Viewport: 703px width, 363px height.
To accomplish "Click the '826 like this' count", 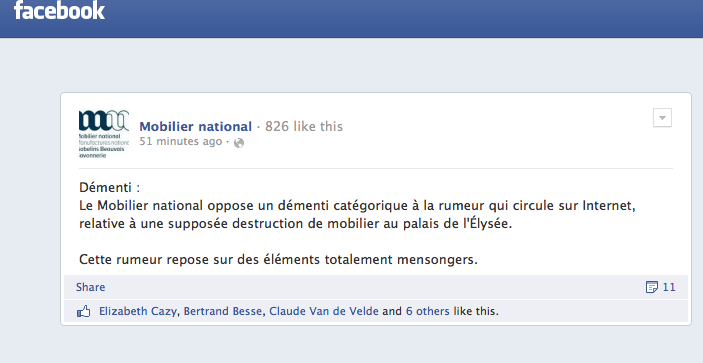I will click(x=304, y=126).
